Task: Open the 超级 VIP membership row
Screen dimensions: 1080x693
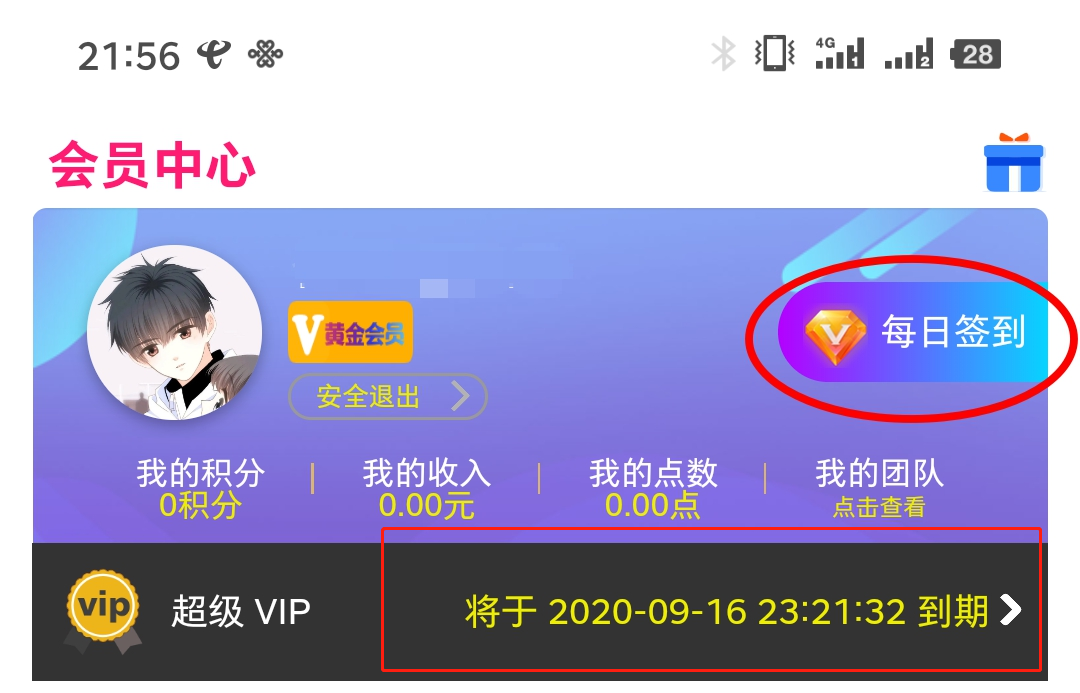Action: pyautogui.click(x=540, y=612)
